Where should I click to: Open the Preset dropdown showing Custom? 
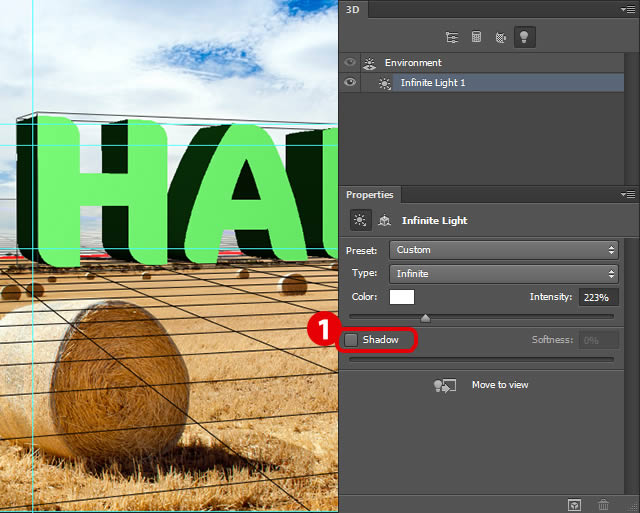pyautogui.click(x=504, y=250)
